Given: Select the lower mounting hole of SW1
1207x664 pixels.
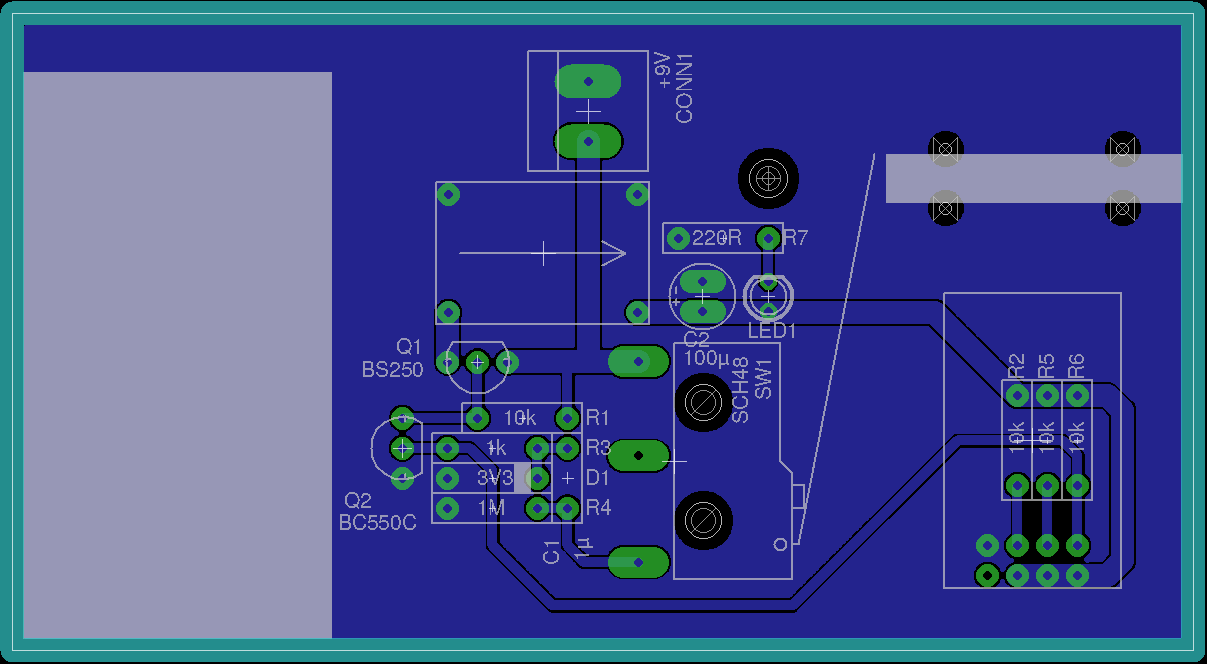Looking at the screenshot, I should coord(704,519).
